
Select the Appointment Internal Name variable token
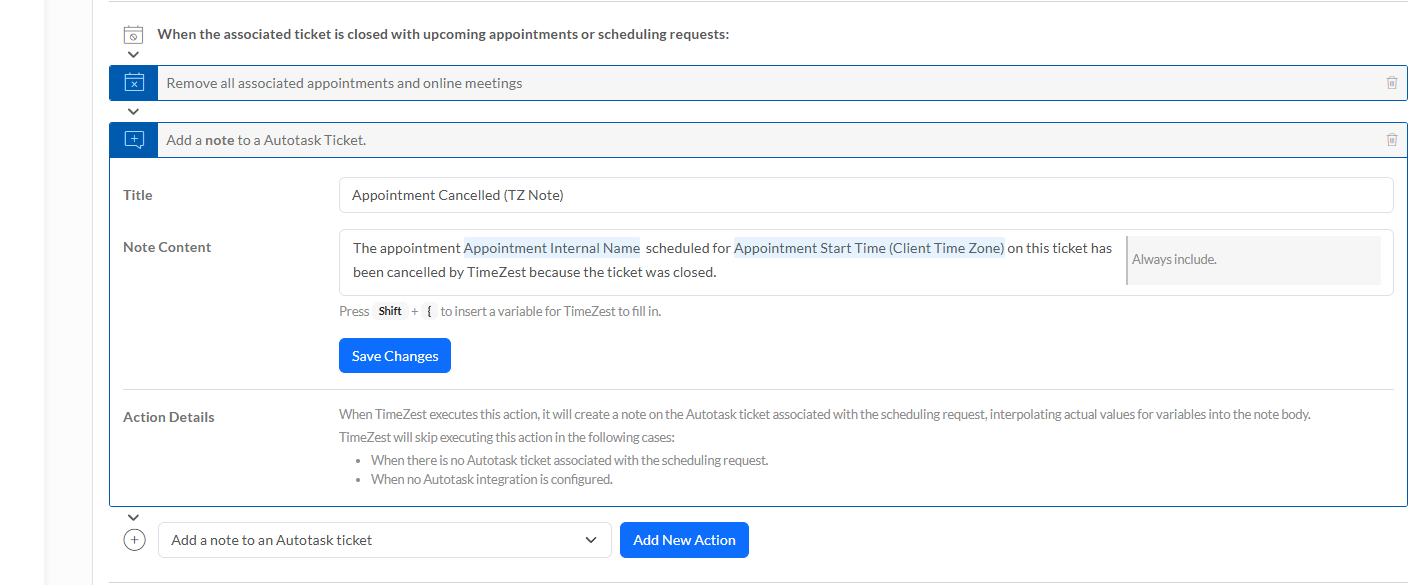tap(551, 248)
